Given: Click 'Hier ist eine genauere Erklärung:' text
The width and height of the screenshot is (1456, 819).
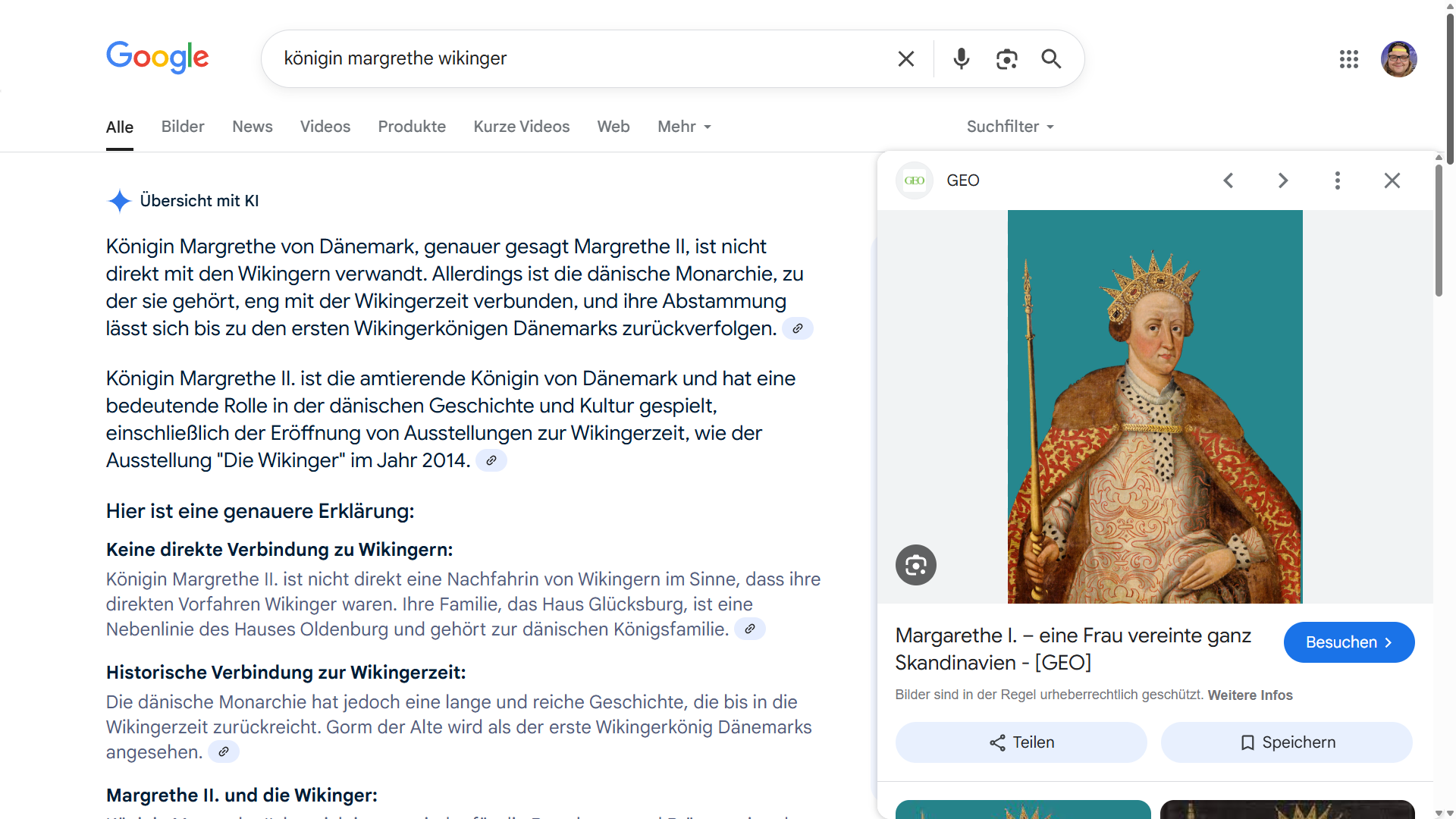Looking at the screenshot, I should click(x=260, y=511).
